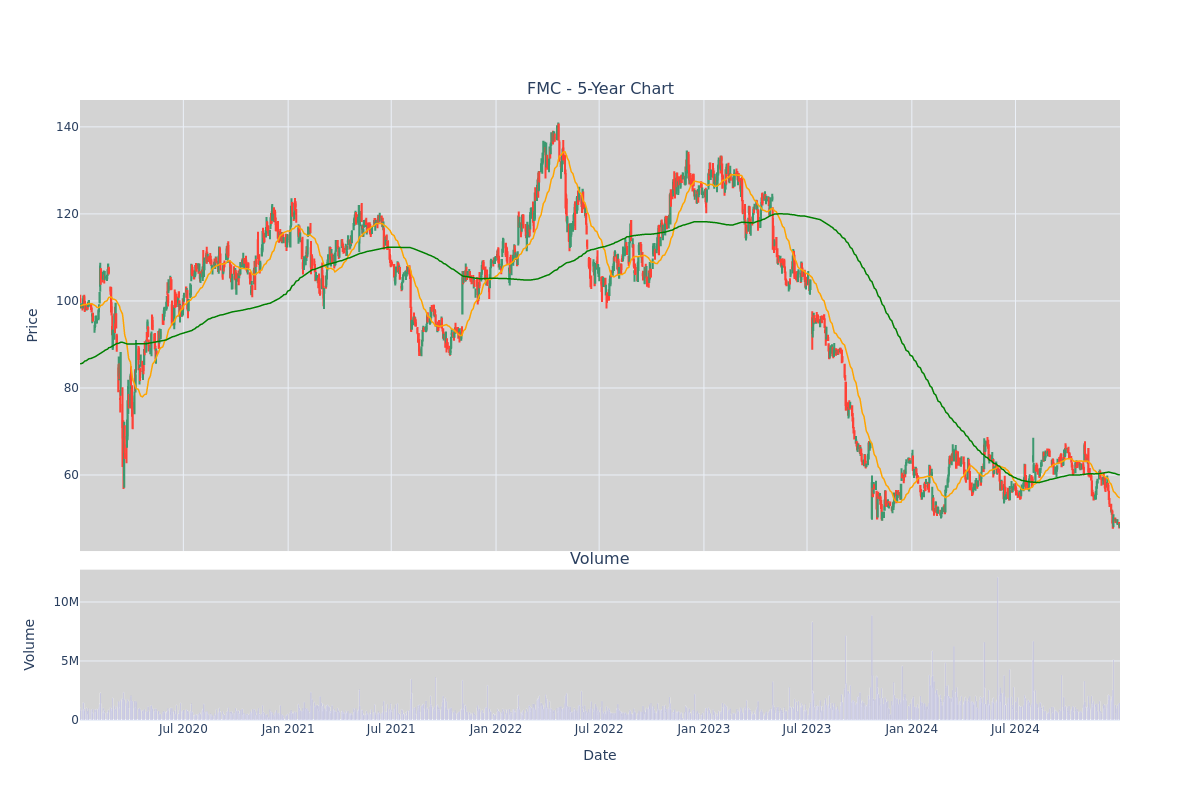Select the "Jan 2024" date tick label
The image size is (1200, 800).
(x=912, y=729)
